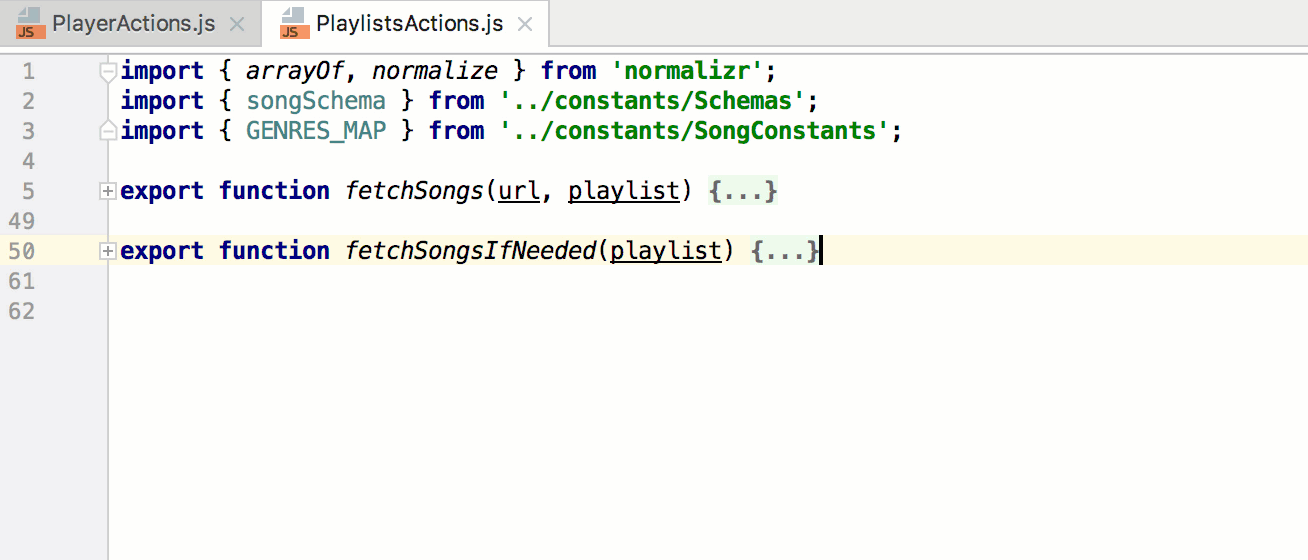Viewport: 1308px width, 560px height.
Task: Click the JS file icon on PlayerActions.js tab
Action: click(30, 24)
